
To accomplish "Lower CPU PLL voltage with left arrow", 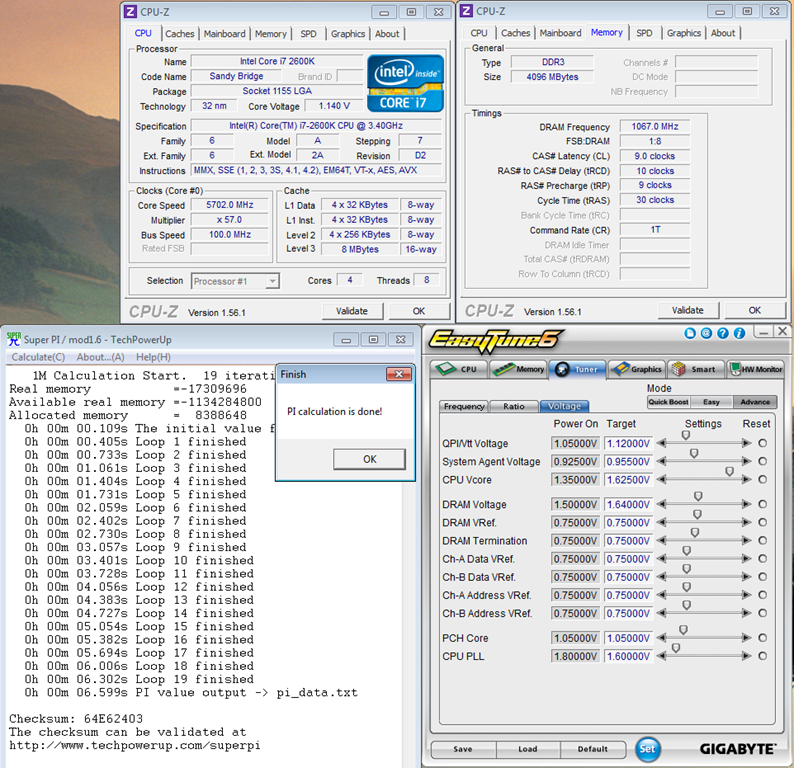I will point(661,656).
